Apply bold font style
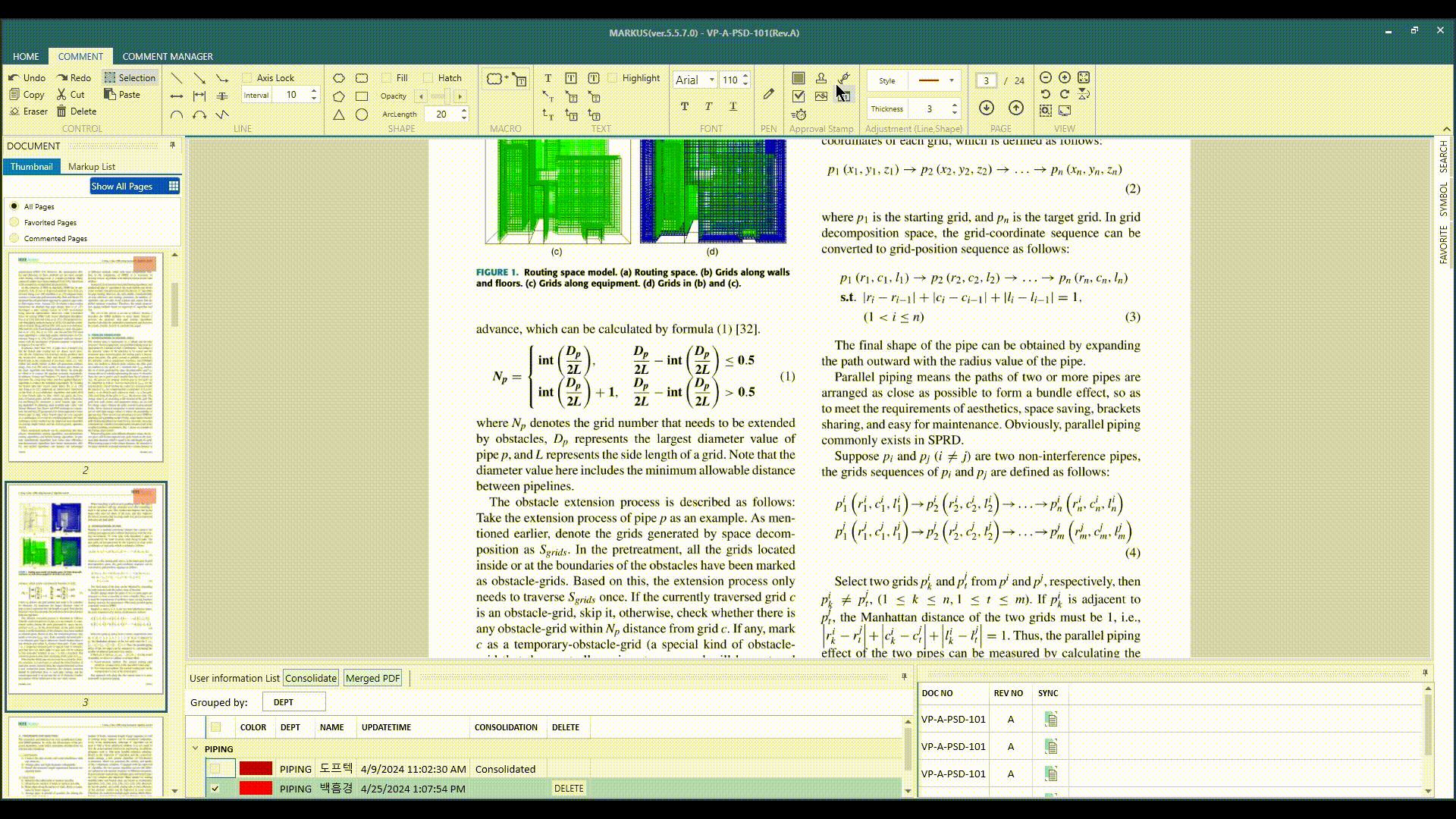This screenshot has height=819, width=1456. tap(685, 106)
